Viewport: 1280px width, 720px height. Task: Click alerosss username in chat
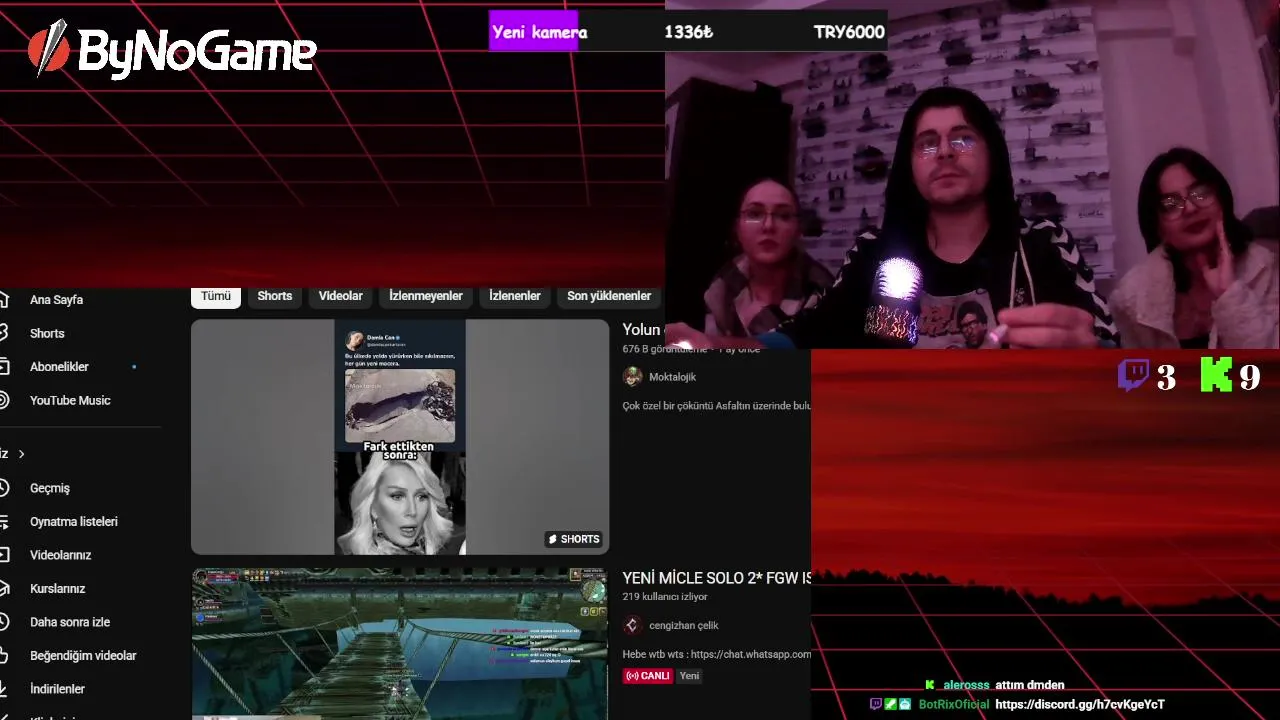[966, 685]
